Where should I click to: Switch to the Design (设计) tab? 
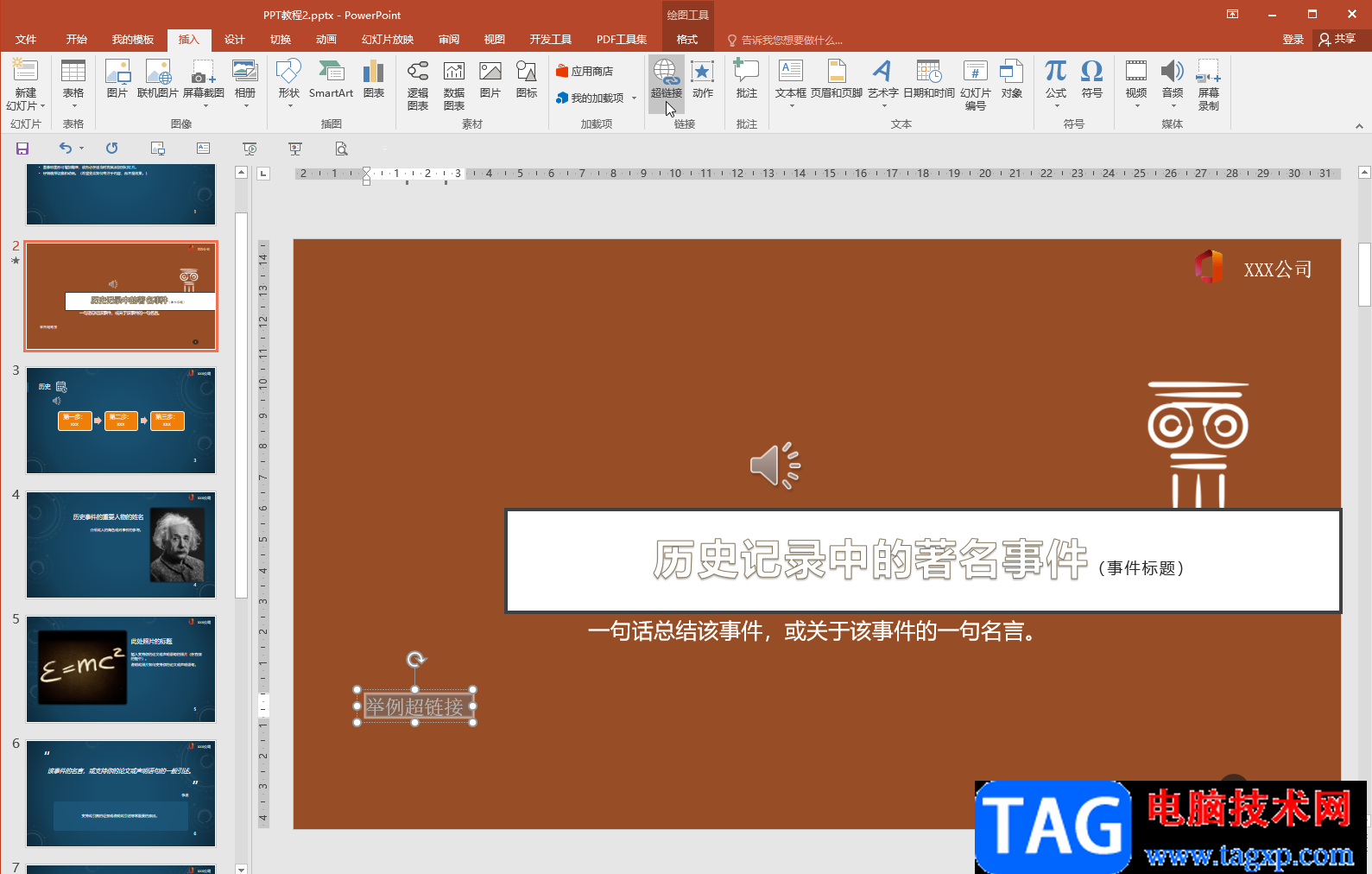click(x=235, y=40)
